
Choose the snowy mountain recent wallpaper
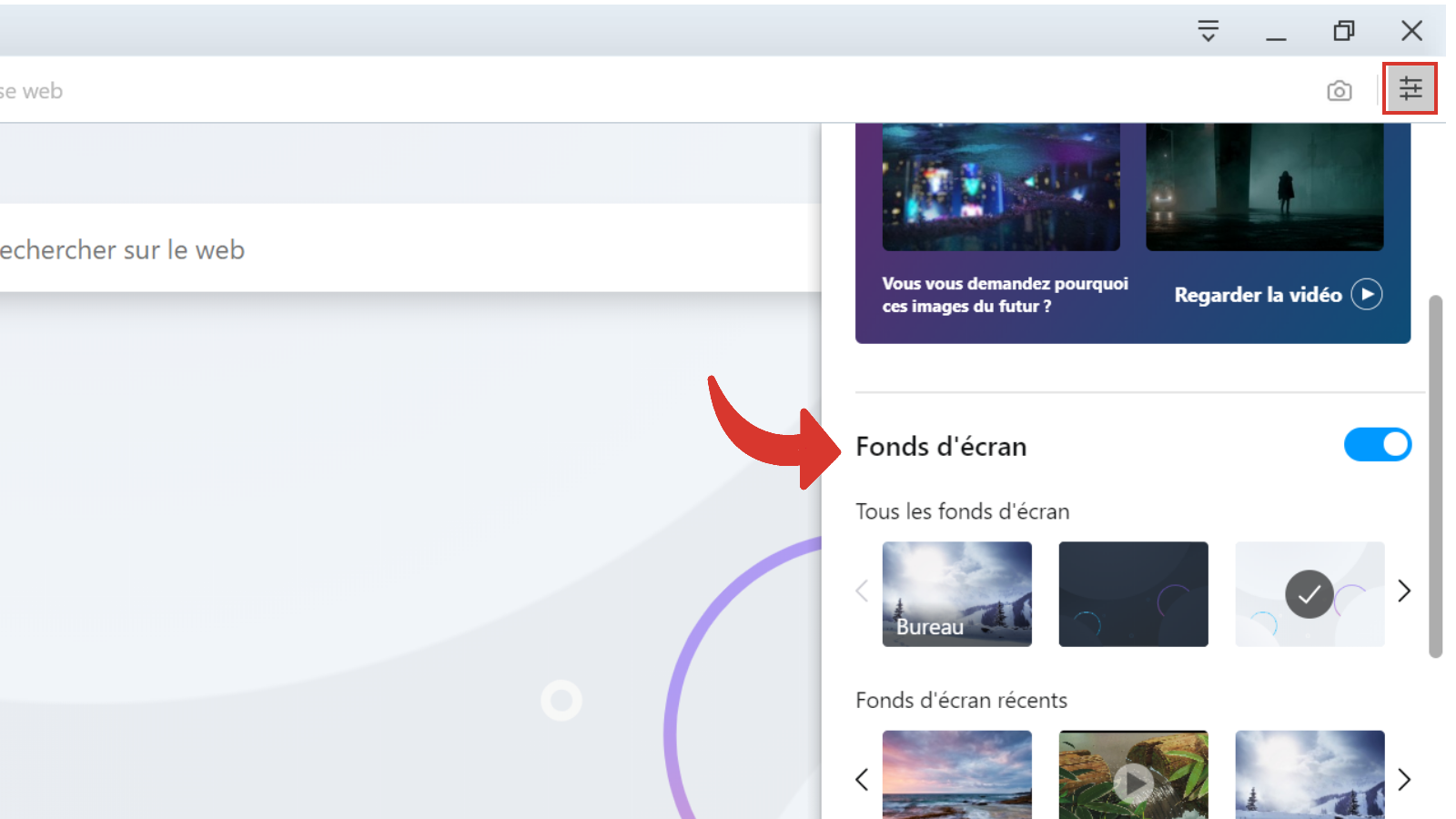1309,775
